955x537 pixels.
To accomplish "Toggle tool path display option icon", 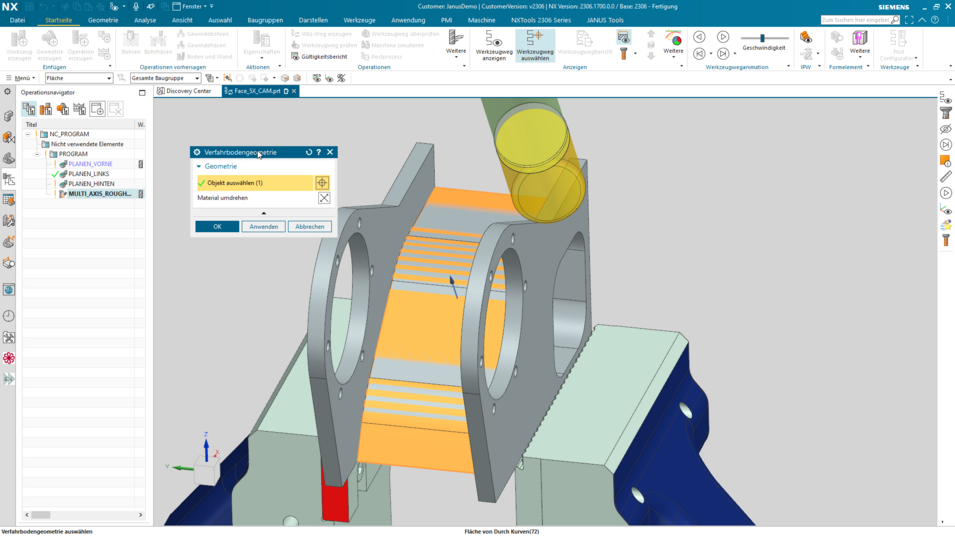I will pos(623,38).
